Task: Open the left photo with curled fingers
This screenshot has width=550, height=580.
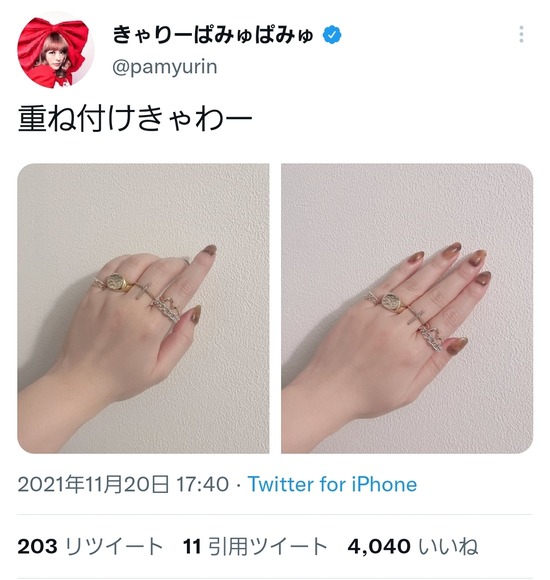Action: tap(143, 308)
